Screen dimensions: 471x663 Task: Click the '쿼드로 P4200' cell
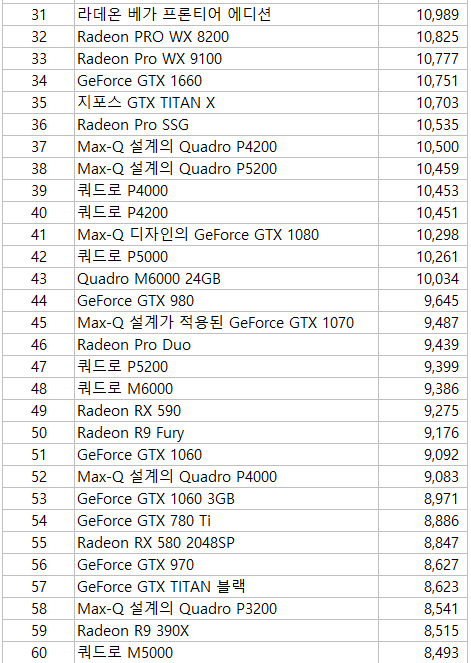click(226, 213)
